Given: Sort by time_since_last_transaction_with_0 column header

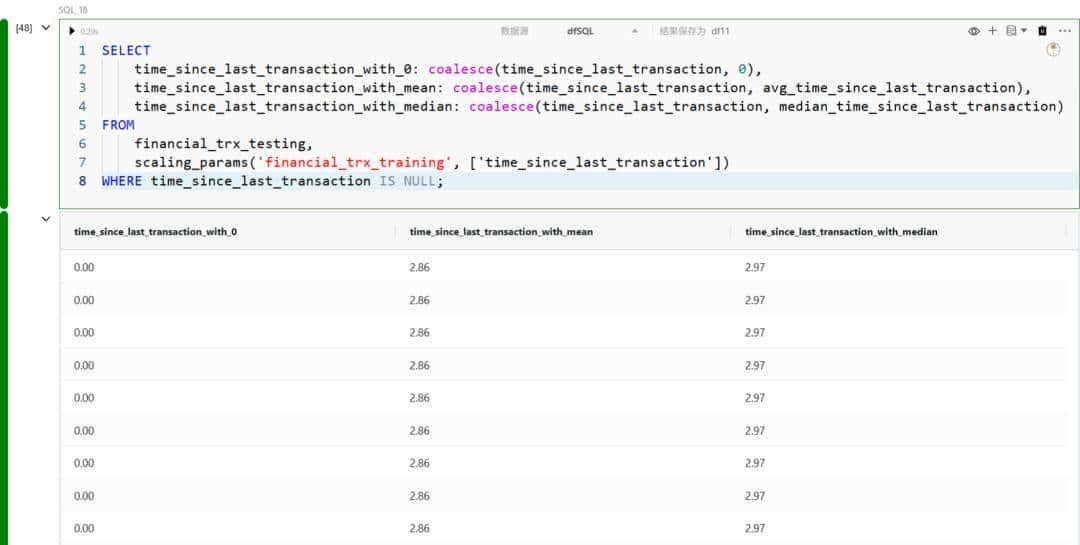Looking at the screenshot, I should pyautogui.click(x=156, y=232).
